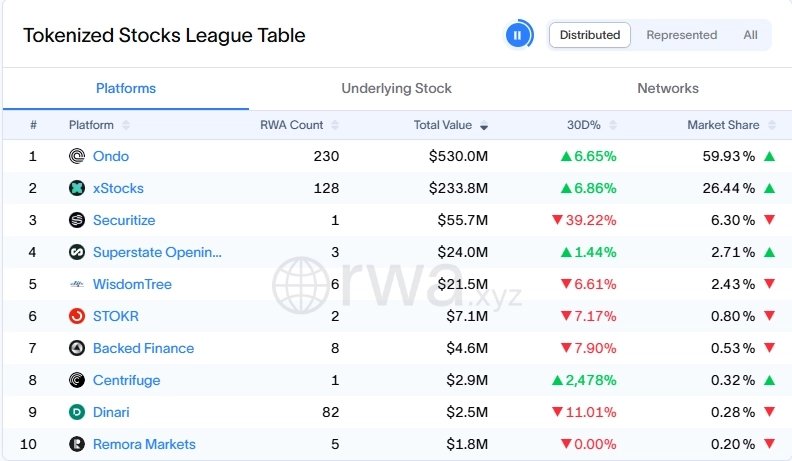Select the All view option
This screenshot has width=792, height=461.
[750, 35]
